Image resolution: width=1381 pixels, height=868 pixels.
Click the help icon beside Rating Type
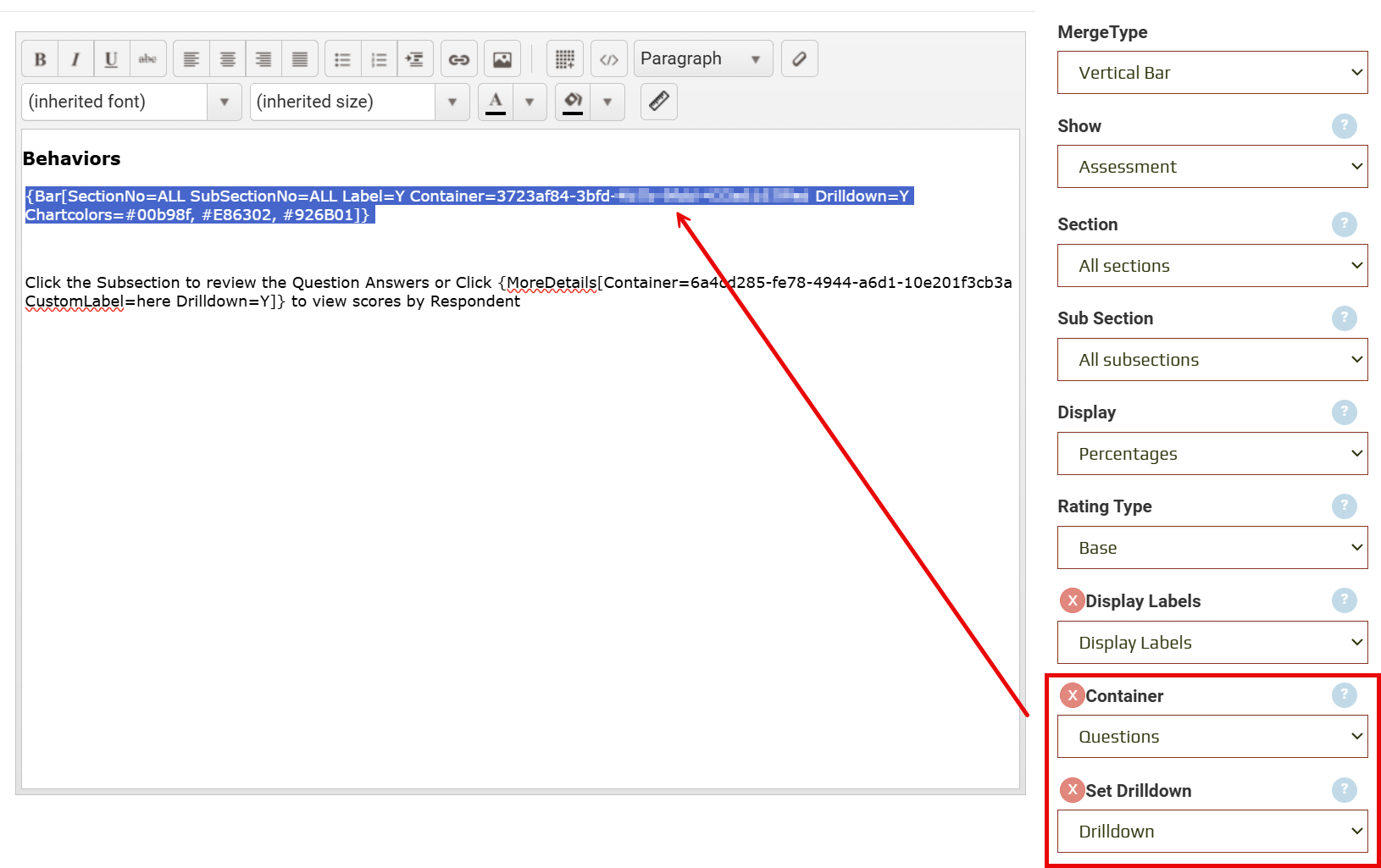point(1343,506)
